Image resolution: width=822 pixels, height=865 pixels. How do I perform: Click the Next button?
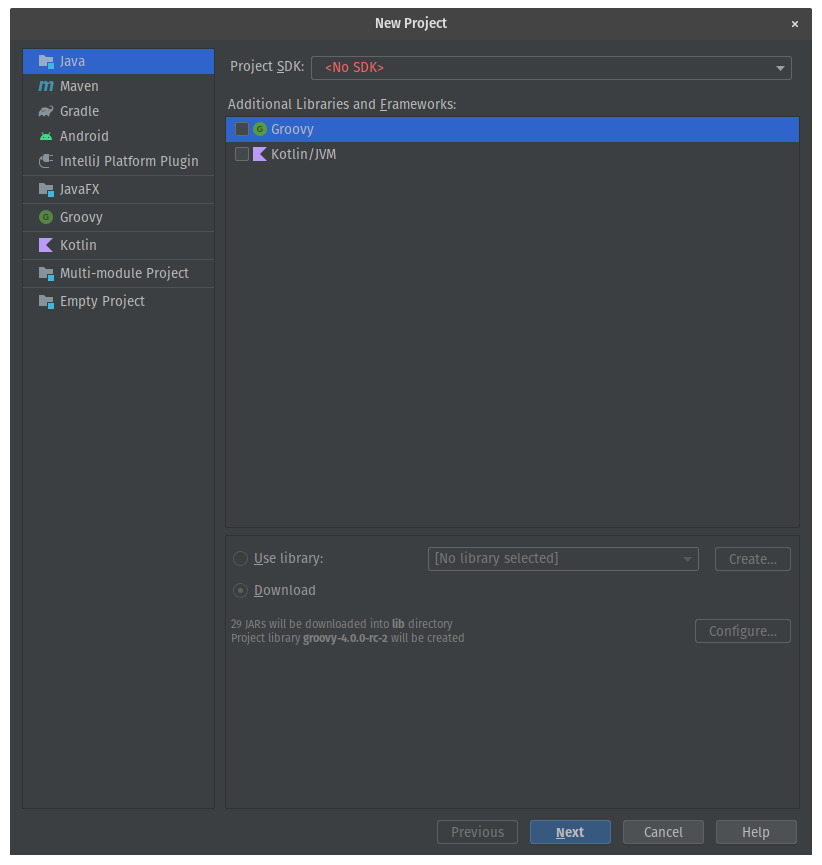click(570, 832)
